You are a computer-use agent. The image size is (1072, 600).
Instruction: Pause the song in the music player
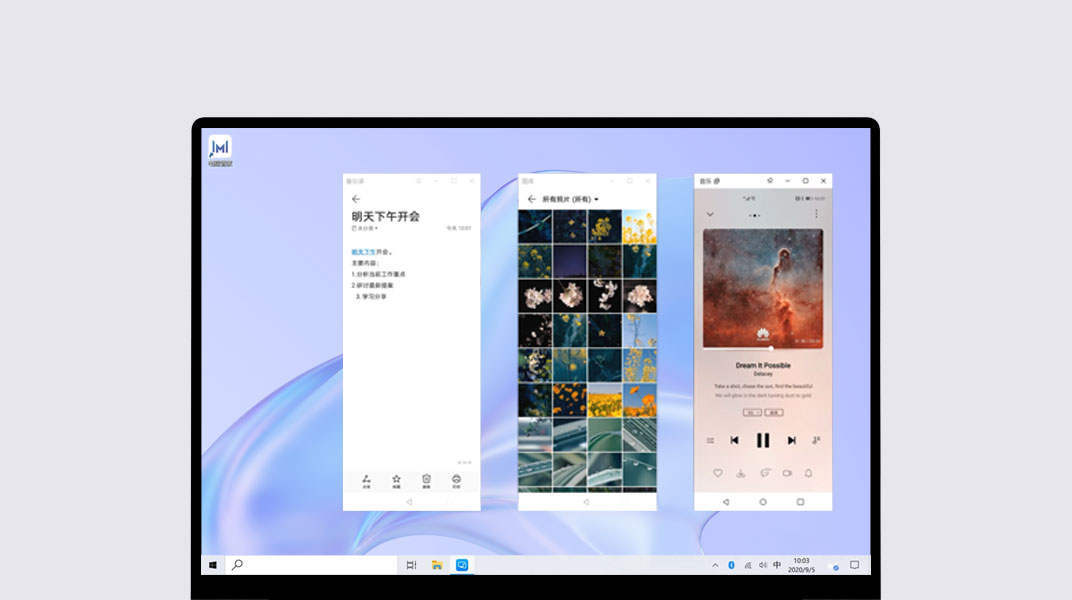(763, 440)
